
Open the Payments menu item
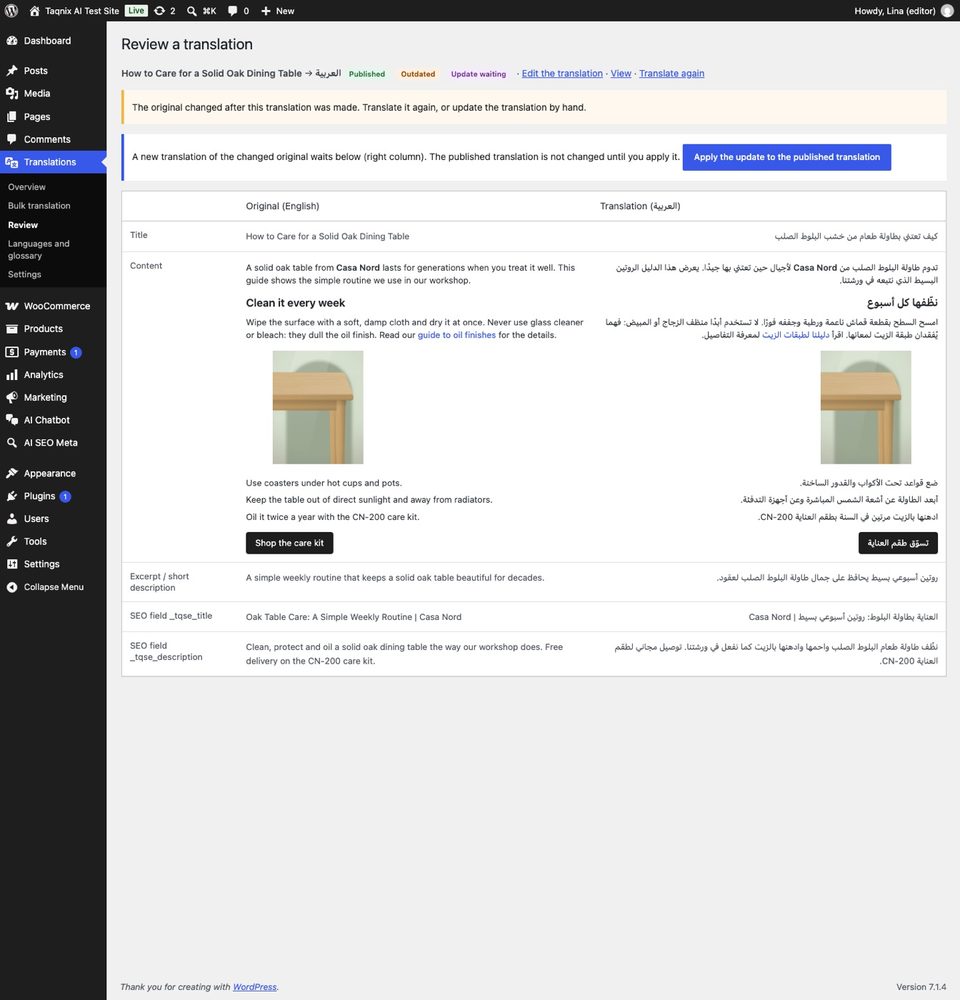tap(54, 352)
